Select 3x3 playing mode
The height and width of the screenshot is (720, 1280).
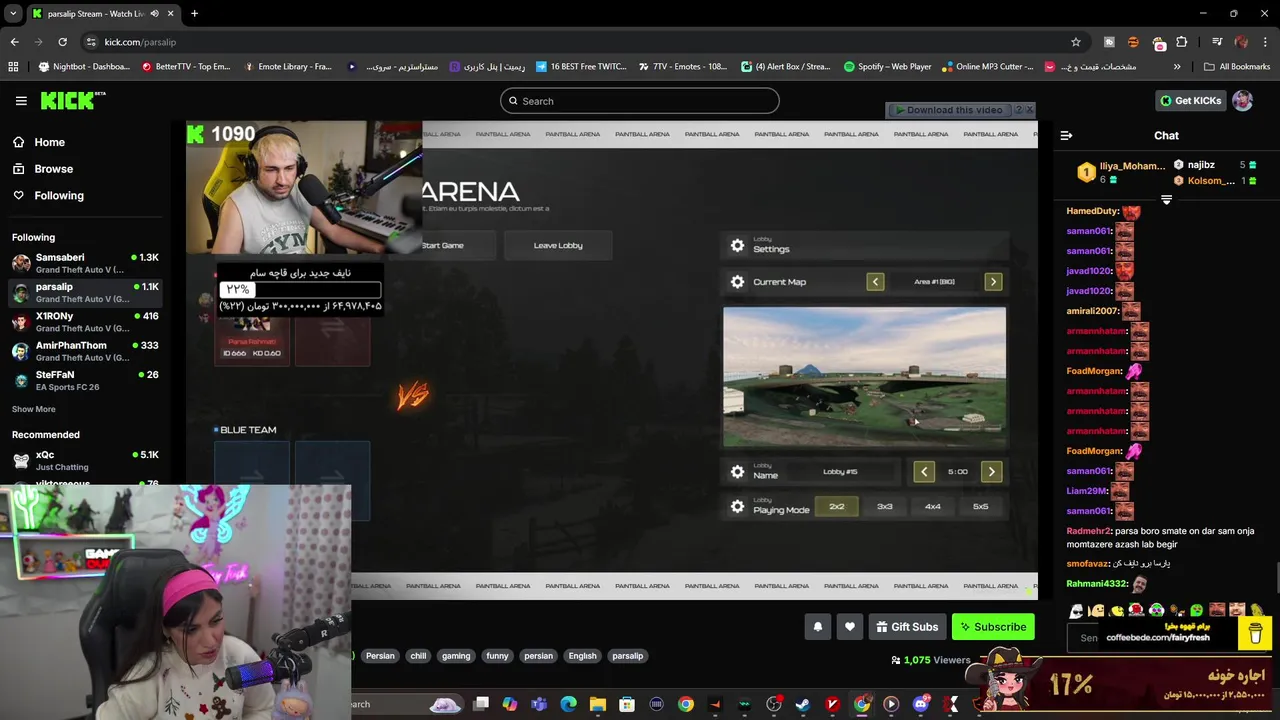885,507
